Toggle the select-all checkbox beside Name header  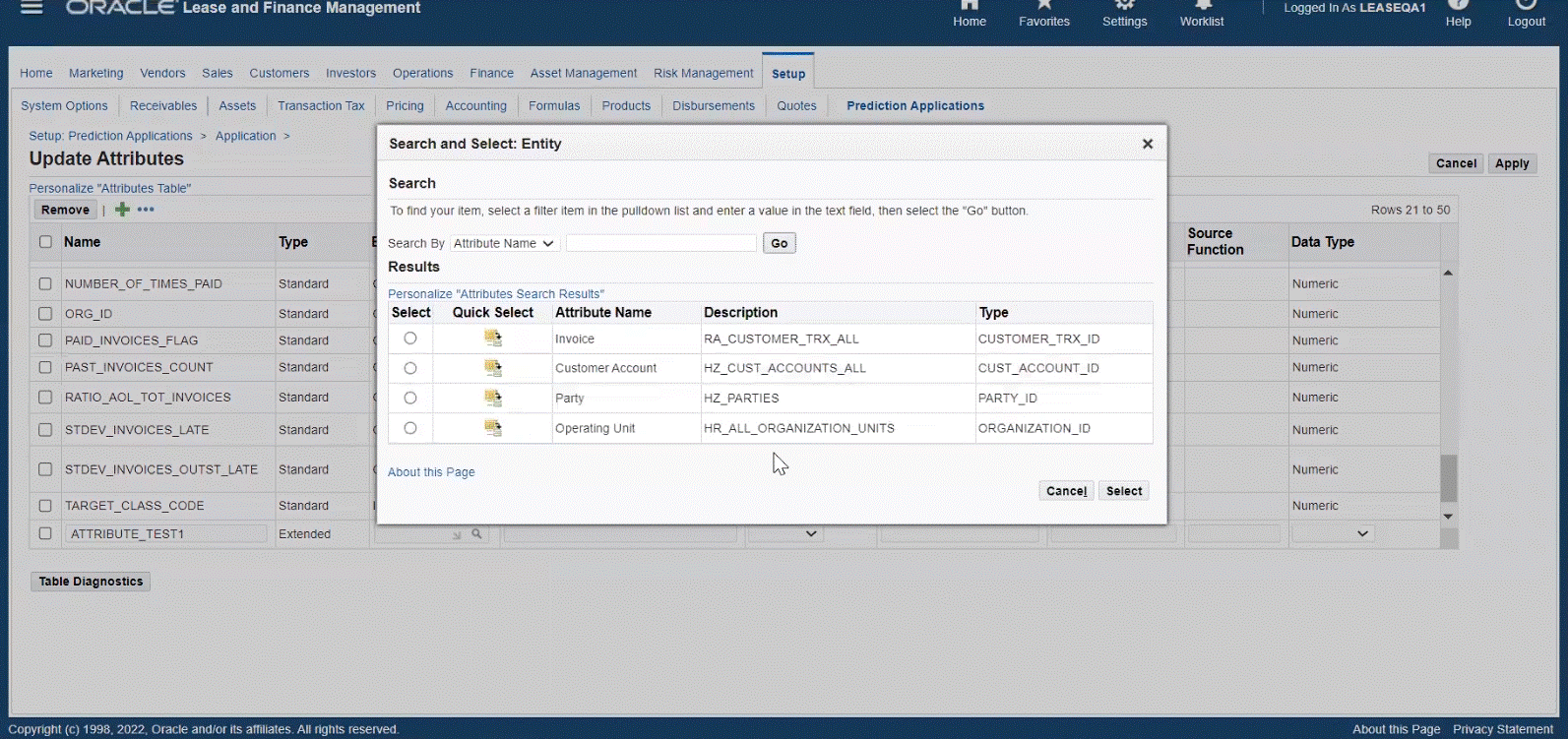45,242
